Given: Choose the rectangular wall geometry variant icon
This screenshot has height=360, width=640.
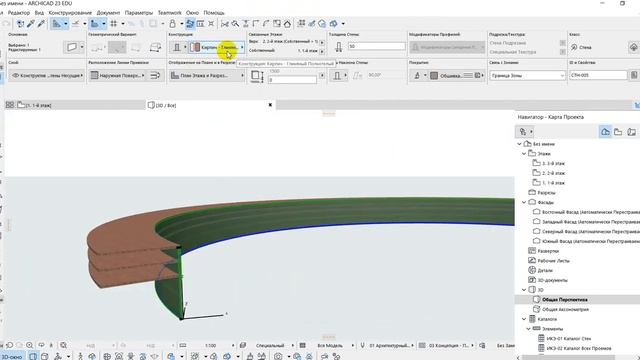Looking at the screenshot, I should point(136,48).
